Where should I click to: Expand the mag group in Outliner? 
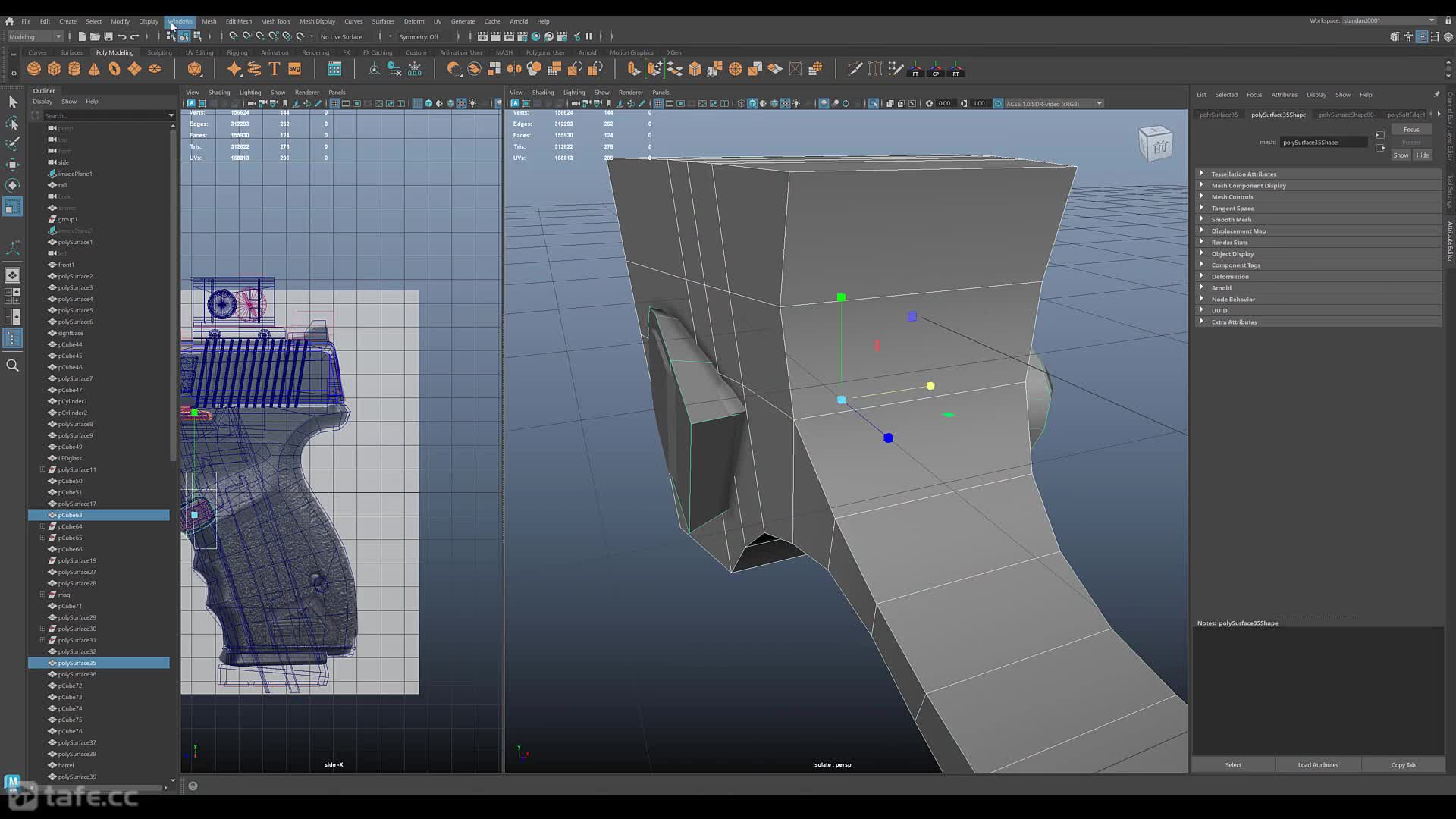tap(42, 595)
